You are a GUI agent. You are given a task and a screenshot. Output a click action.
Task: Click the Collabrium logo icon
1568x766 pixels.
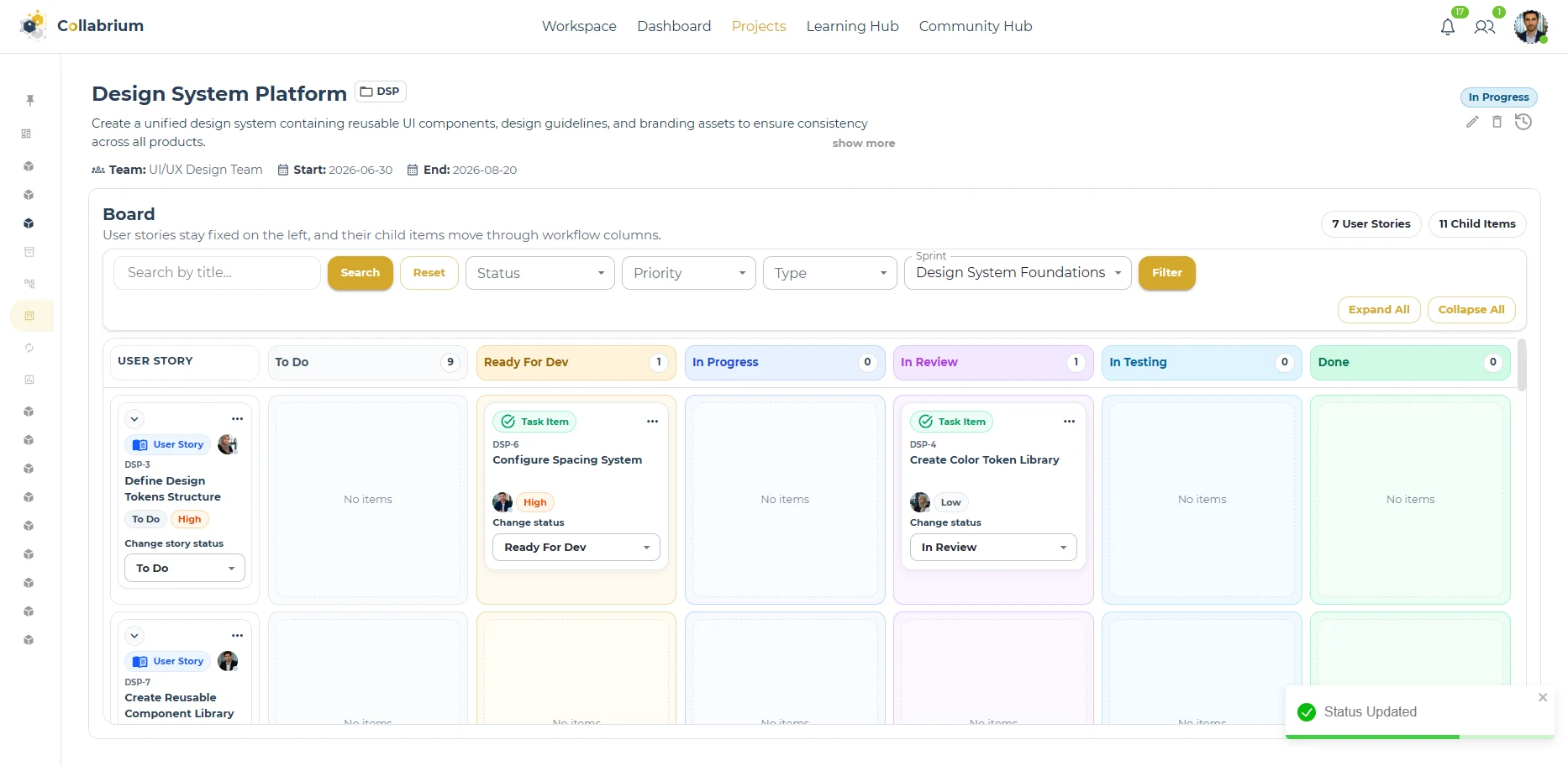(x=33, y=25)
